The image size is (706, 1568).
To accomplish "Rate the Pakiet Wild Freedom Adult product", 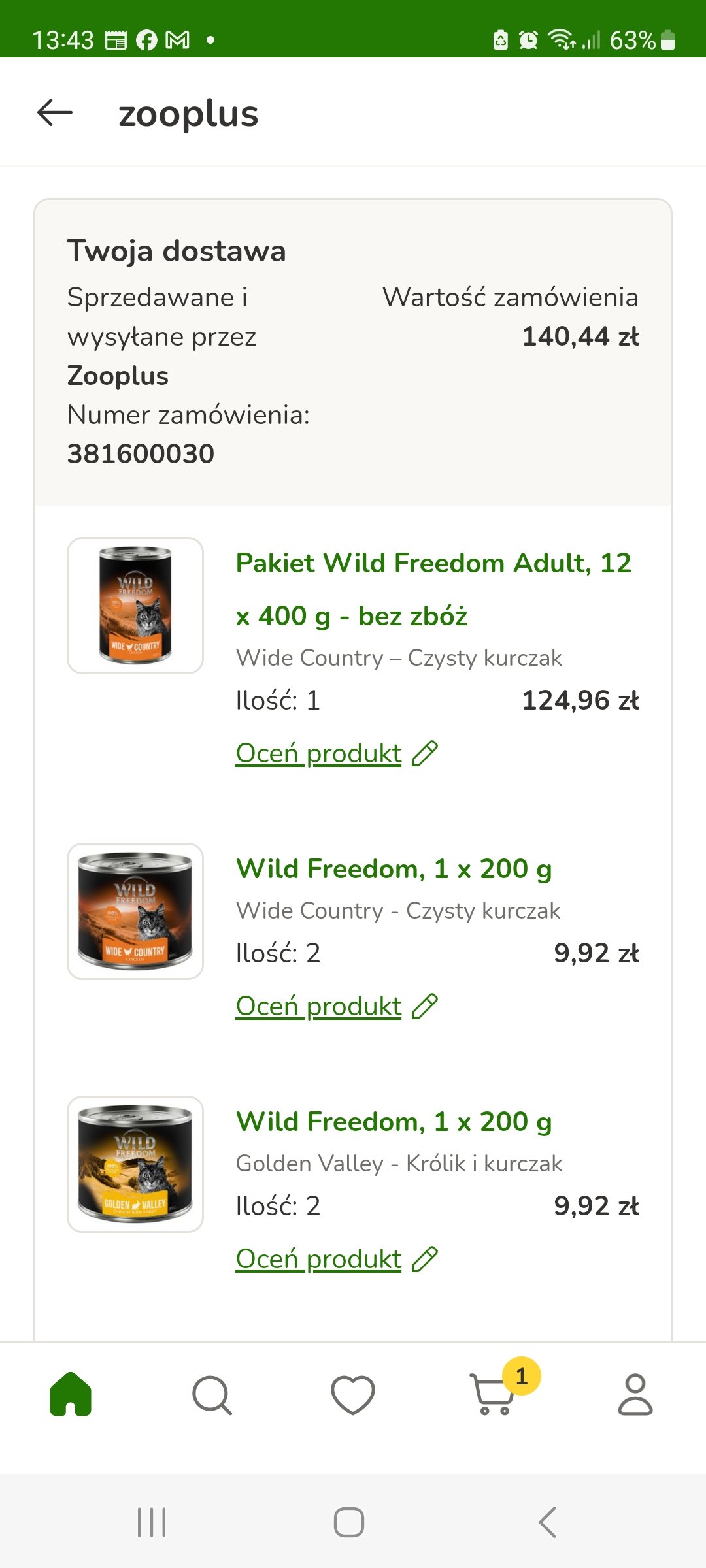I will pos(318,753).
